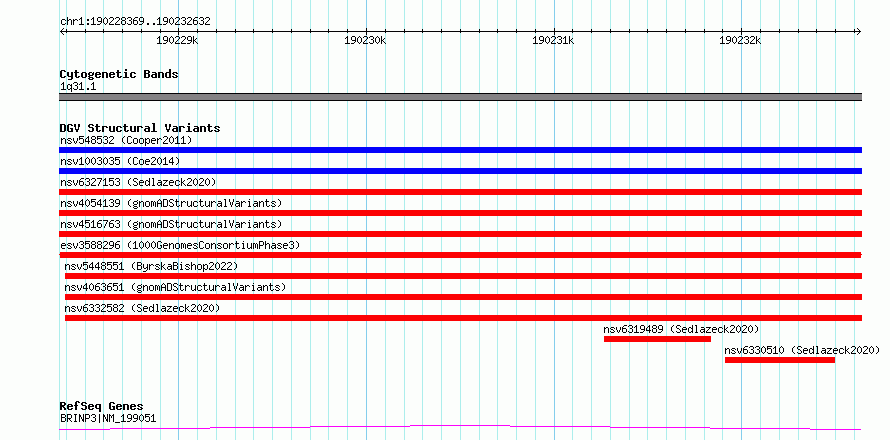Click the left arrowhead of the ruler
The height and width of the screenshot is (440, 890).
pyautogui.click(x=62, y=31)
